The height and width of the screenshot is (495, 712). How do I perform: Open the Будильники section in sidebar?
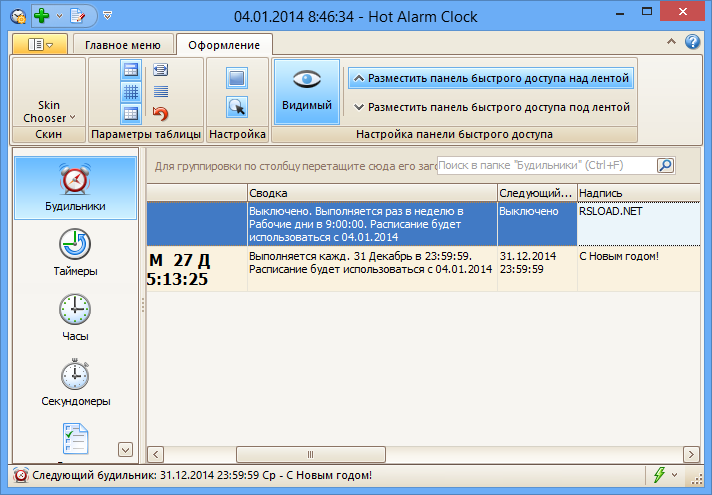click(x=75, y=188)
